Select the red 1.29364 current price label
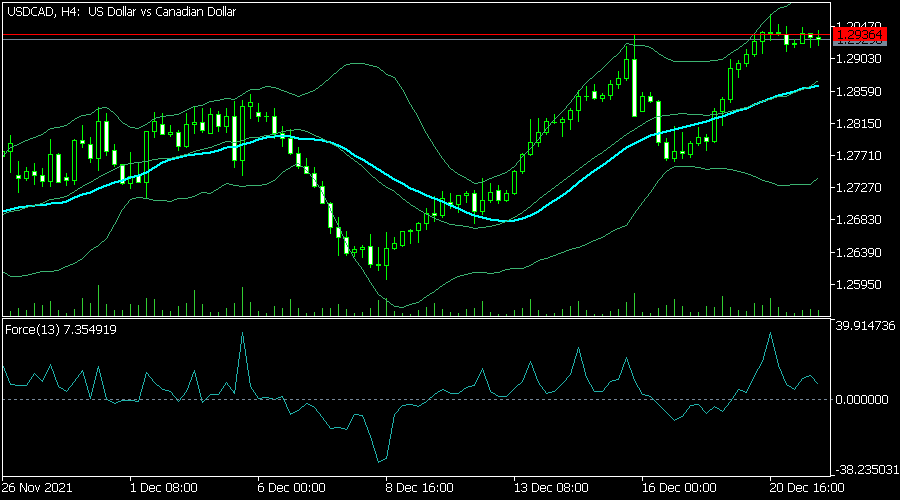This screenshot has height=500, width=900. pyautogui.click(x=859, y=35)
